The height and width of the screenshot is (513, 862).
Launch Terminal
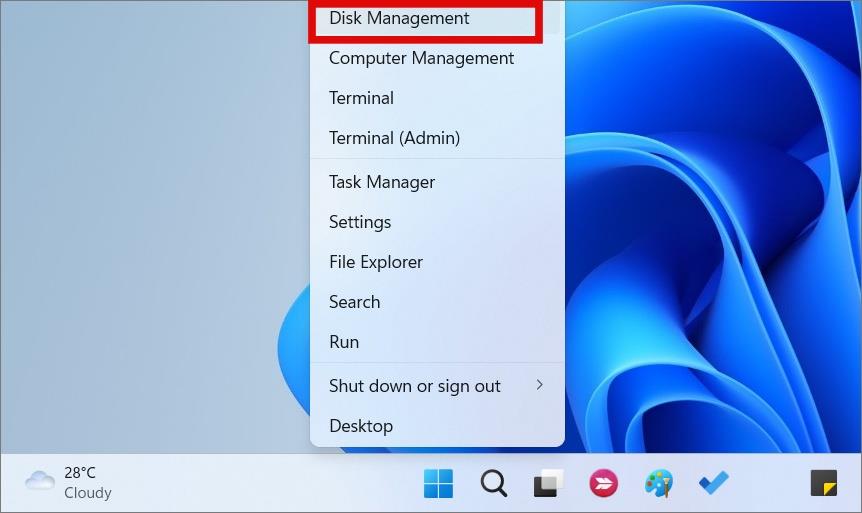437,98
